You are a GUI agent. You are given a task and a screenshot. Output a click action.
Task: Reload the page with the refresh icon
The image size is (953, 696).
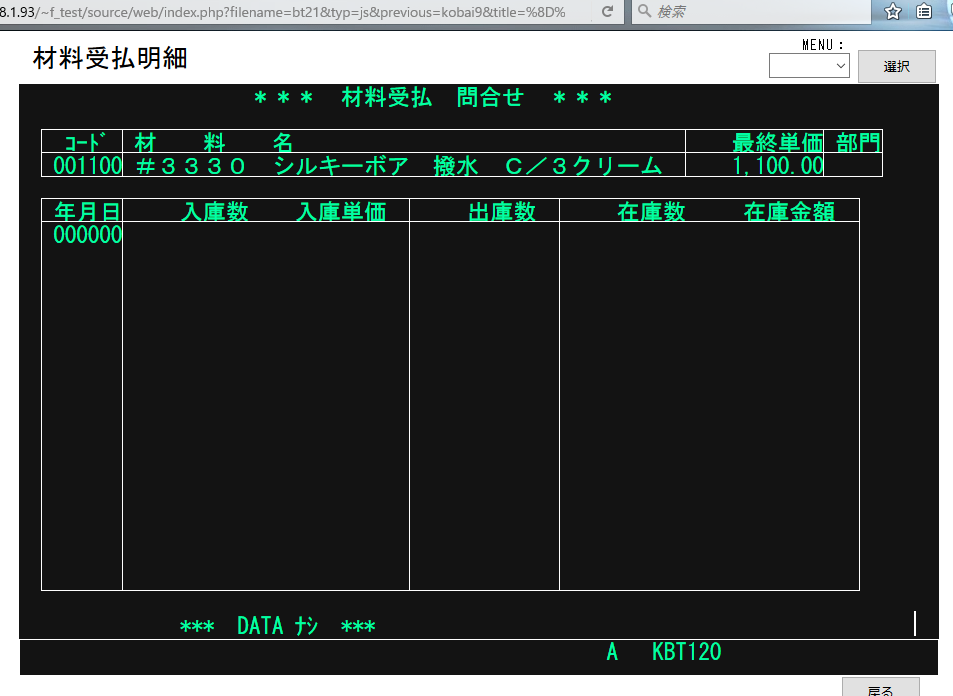coord(607,12)
